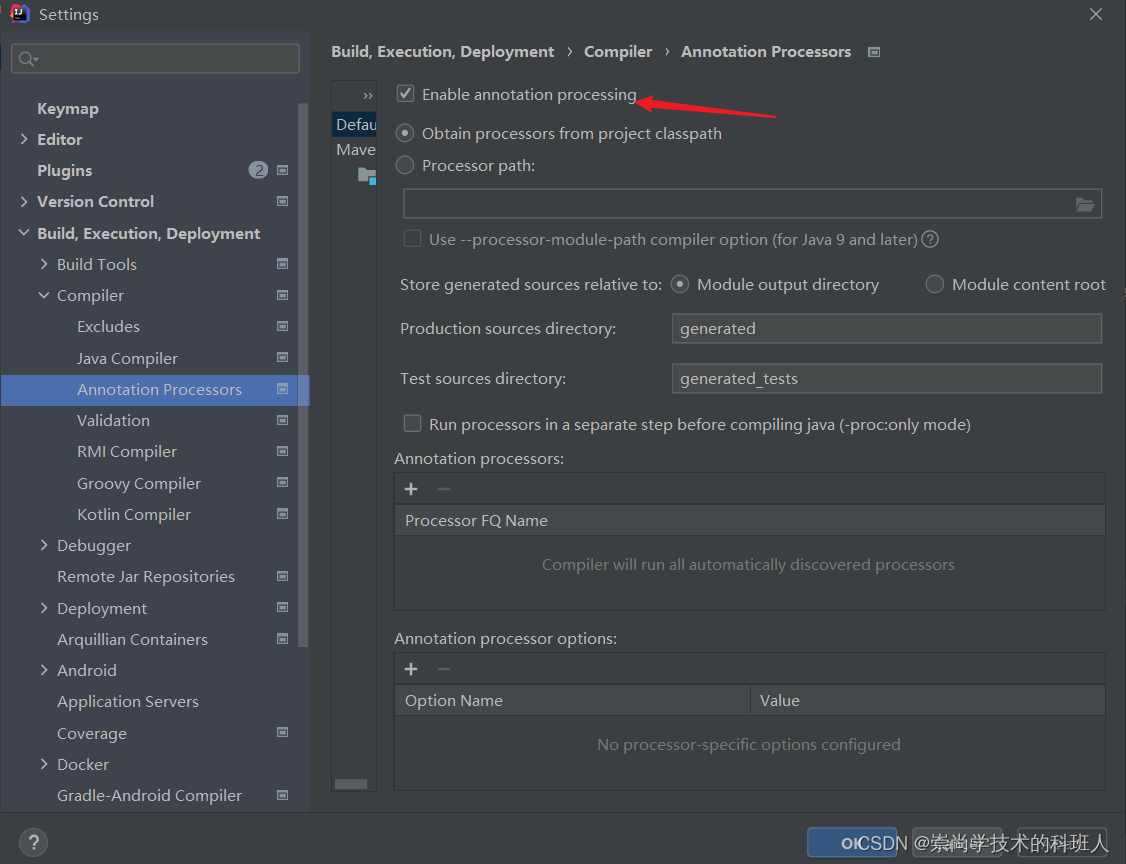Expand the Docker node
The height and width of the screenshot is (864, 1126).
click(44, 764)
